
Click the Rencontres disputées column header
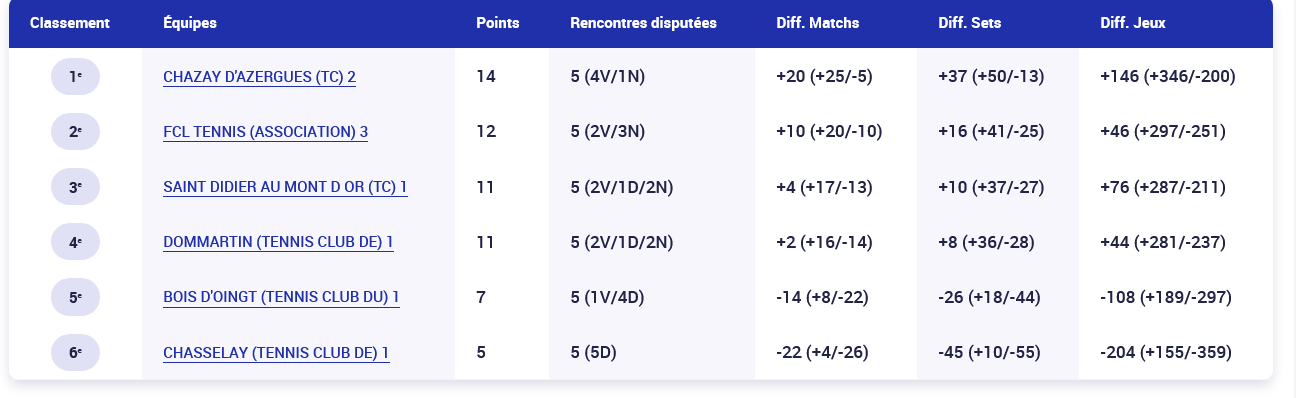[643, 22]
